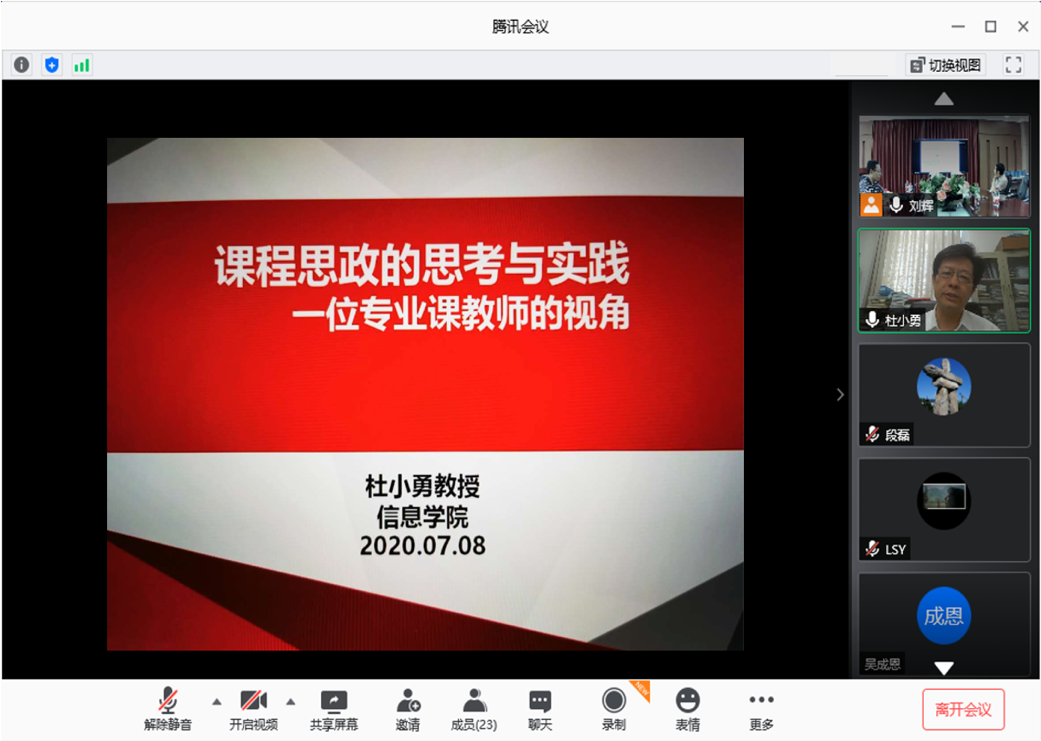Open the blue security shield icon
This screenshot has height=741, width=1041.
(x=52, y=65)
